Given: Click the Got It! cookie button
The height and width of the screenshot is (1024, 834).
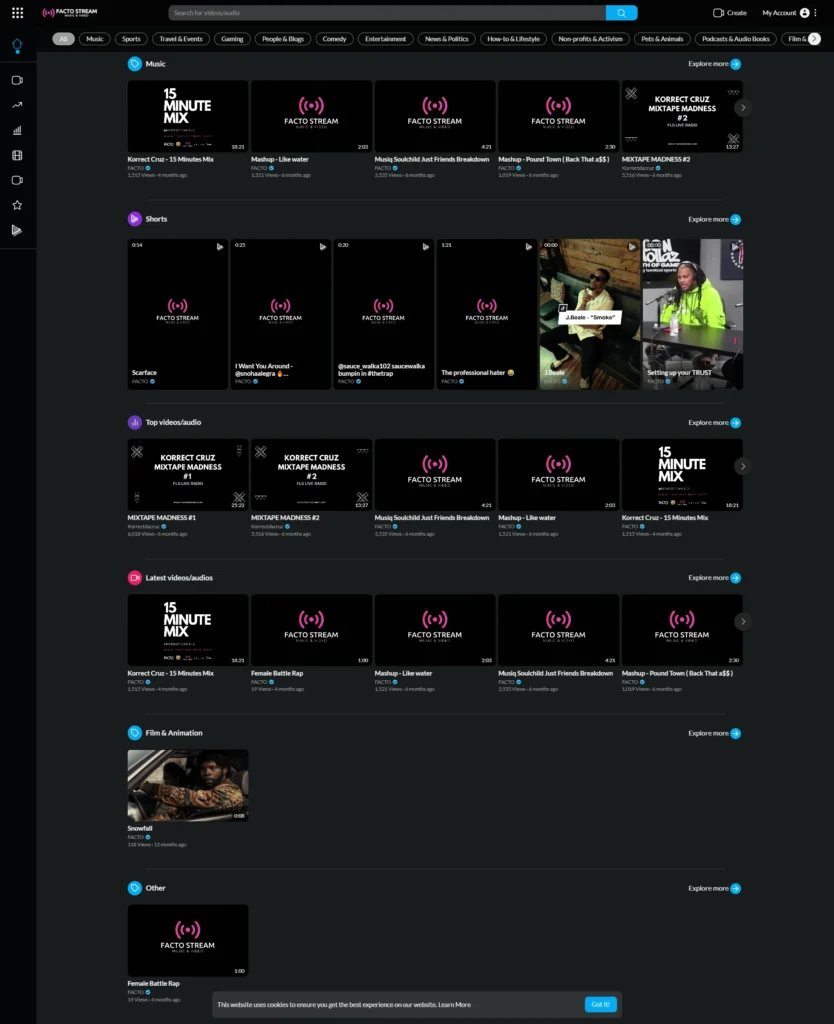Looking at the screenshot, I should click(x=601, y=1004).
